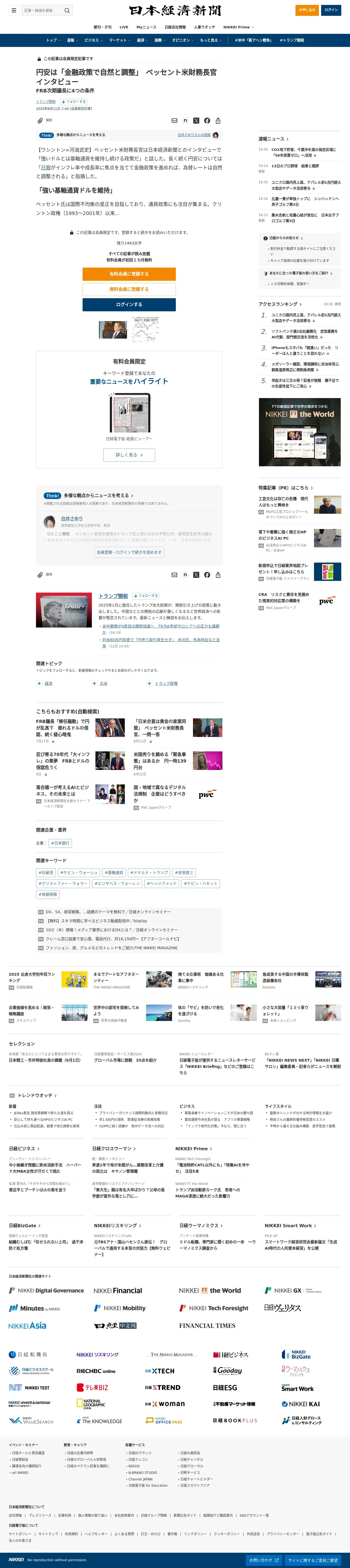Click share-sheet icon below the Think! comment box
This screenshot has height=1568, width=350.
pyautogui.click(x=218, y=575)
